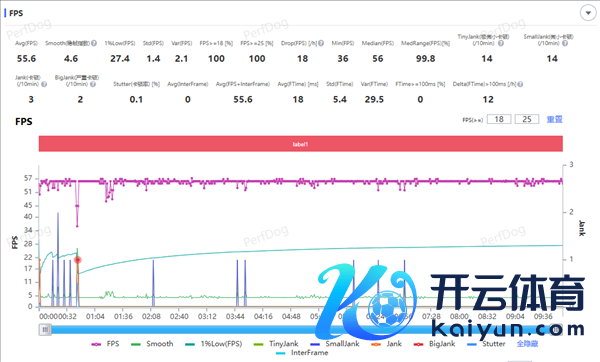Toggle InterFrame series in legend
This screenshot has width=600, height=362.
click(302, 353)
